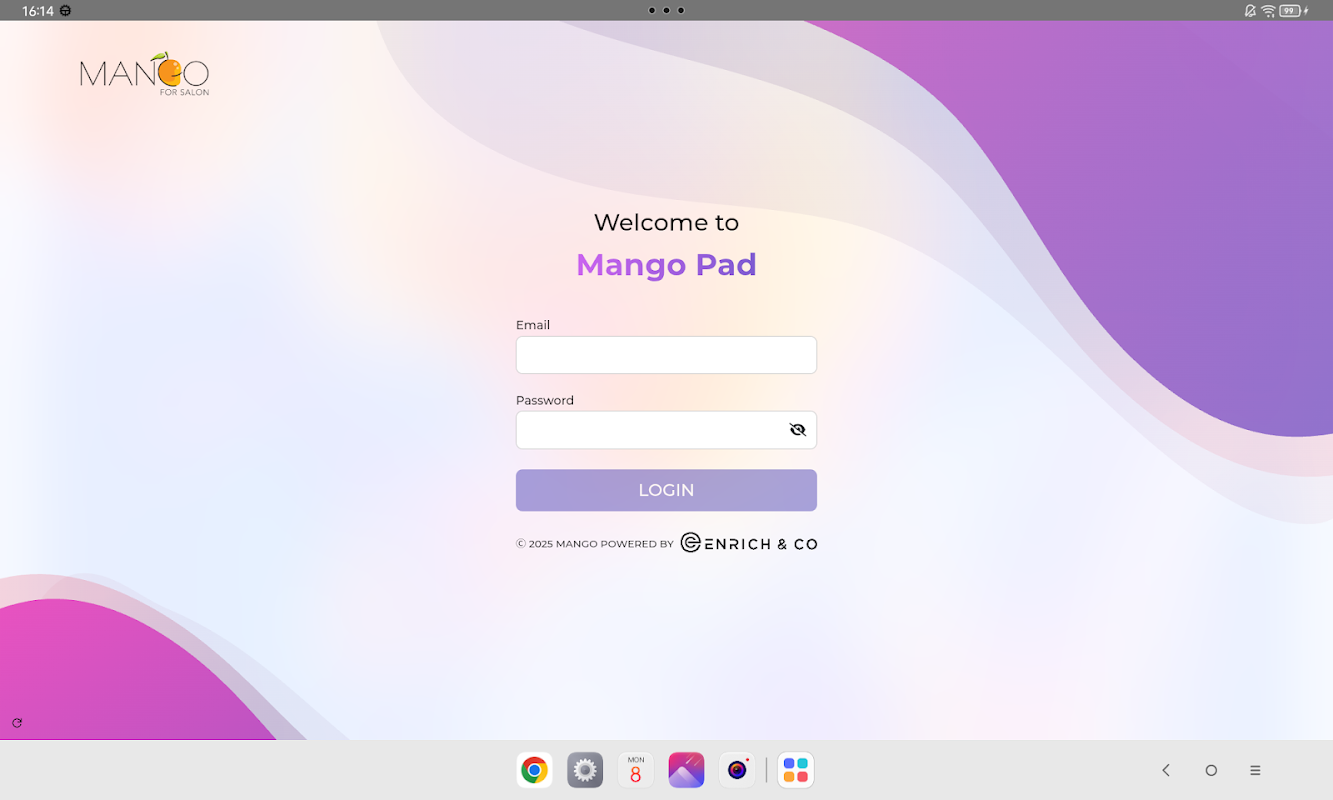Screen dimensions: 1333x800
Task: Open the Gallery app in the dock
Action: (x=686, y=770)
